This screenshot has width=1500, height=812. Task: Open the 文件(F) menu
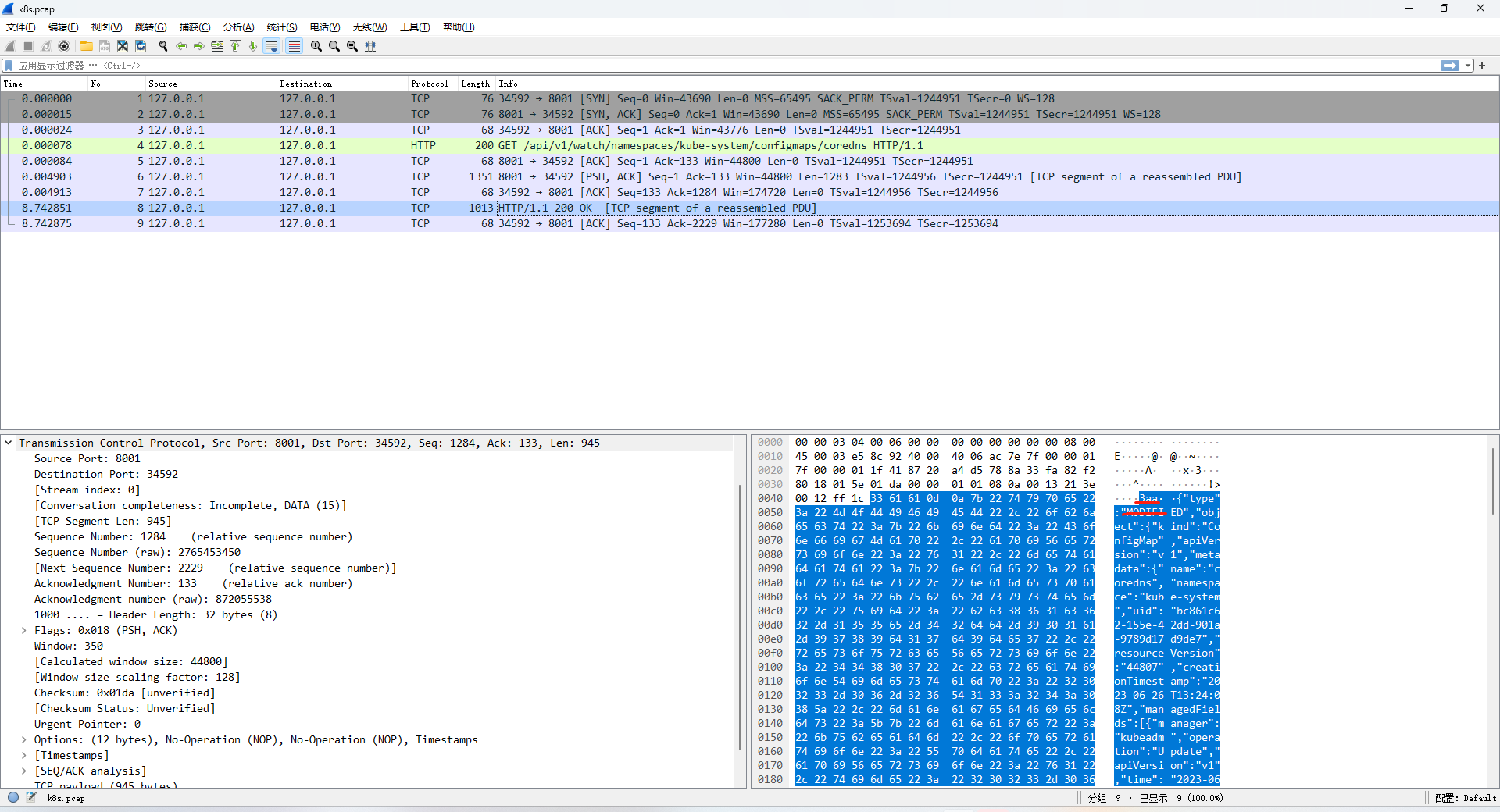(20, 27)
